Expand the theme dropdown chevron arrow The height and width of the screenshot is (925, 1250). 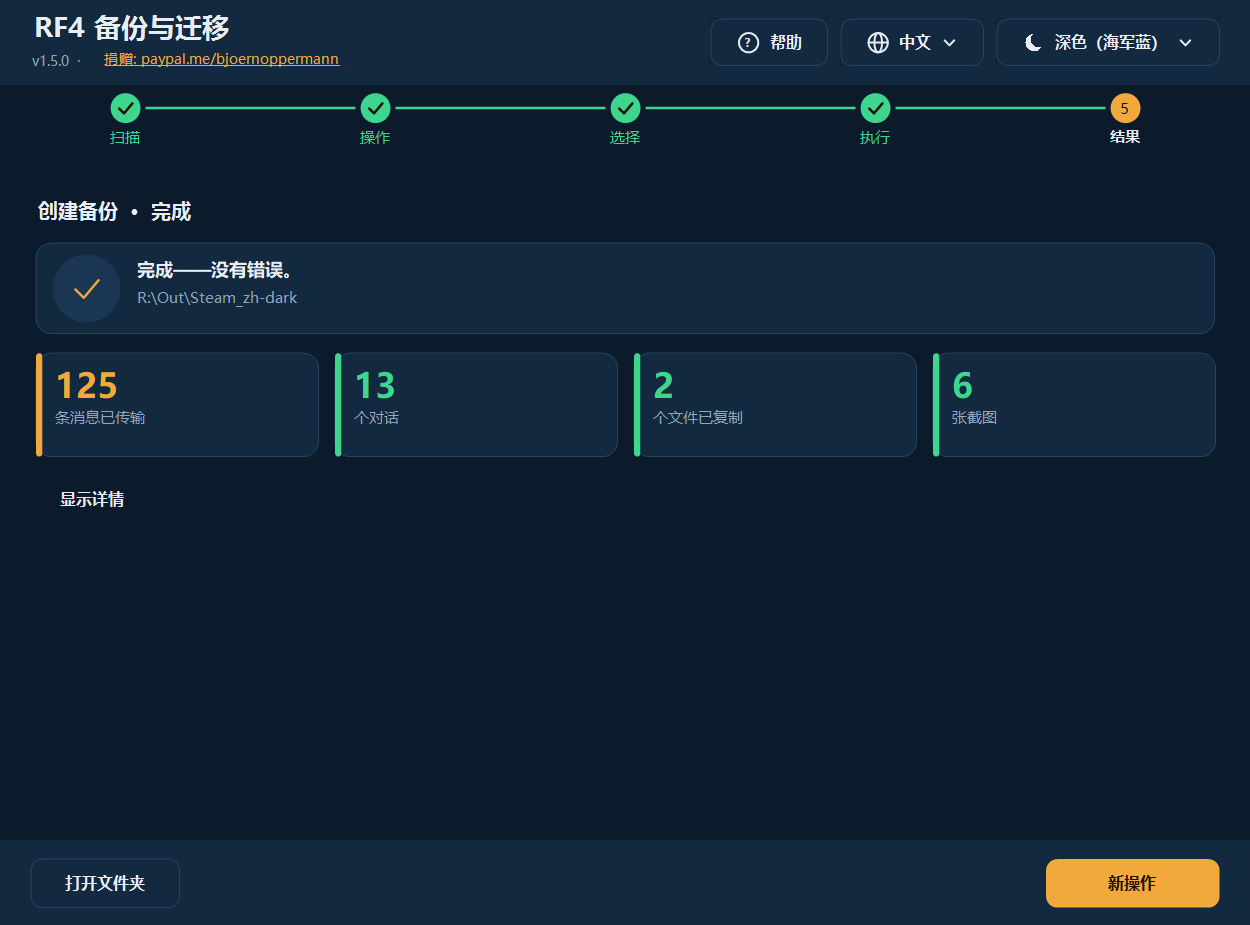tap(1186, 42)
